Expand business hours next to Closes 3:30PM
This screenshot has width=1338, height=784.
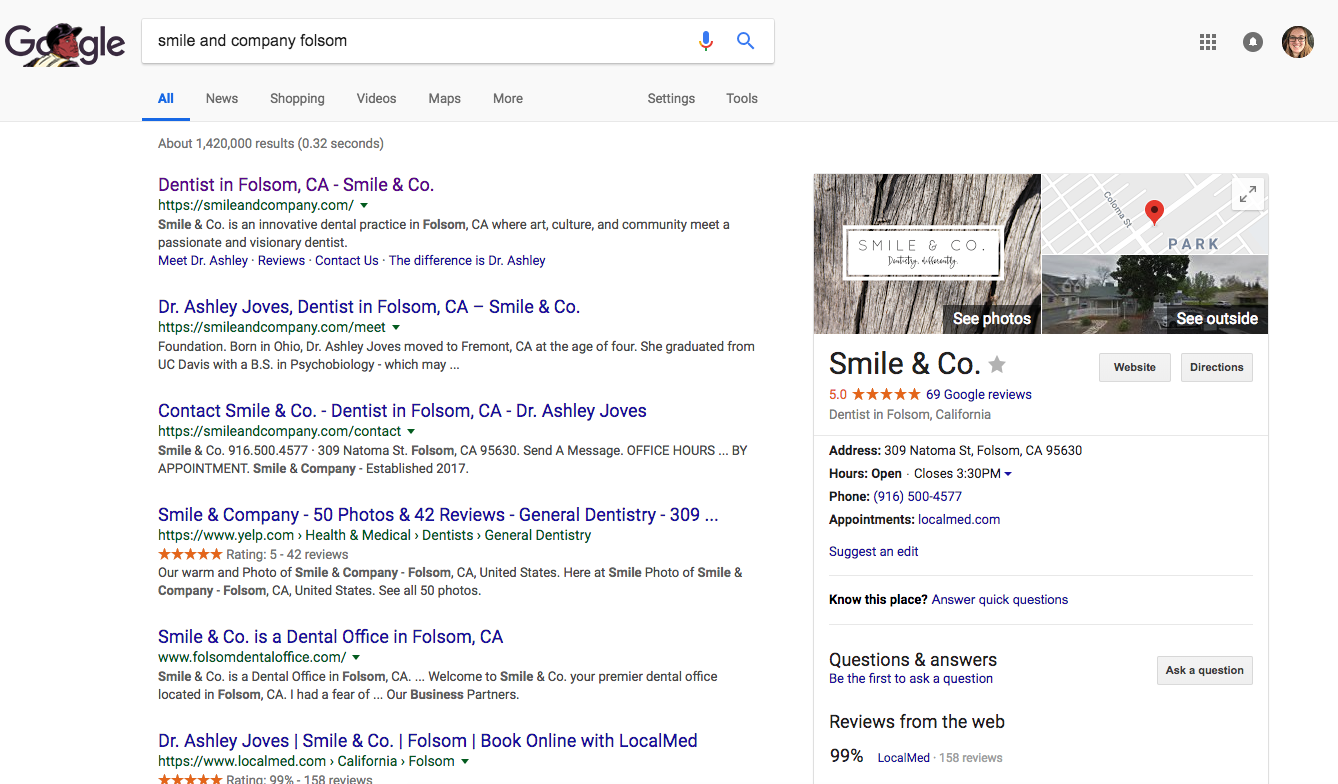[1008, 474]
